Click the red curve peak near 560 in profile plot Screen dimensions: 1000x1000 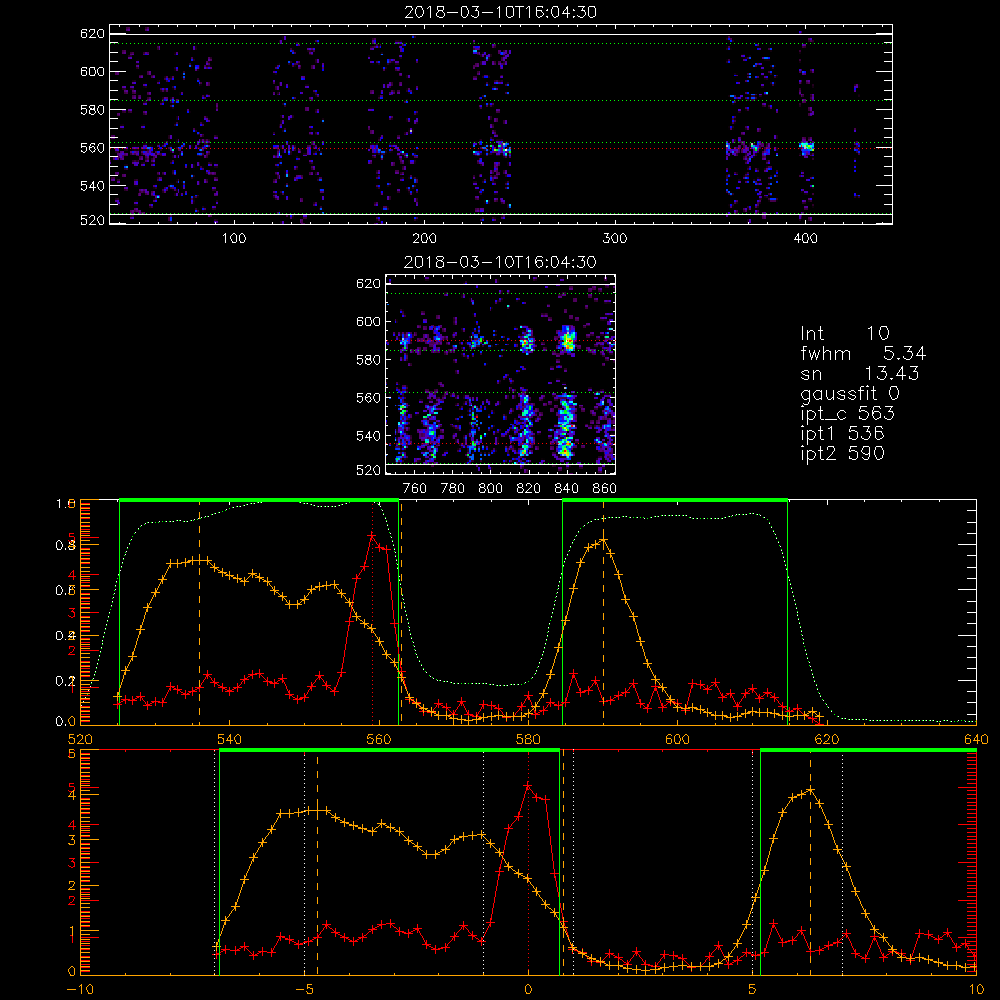tap(372, 536)
